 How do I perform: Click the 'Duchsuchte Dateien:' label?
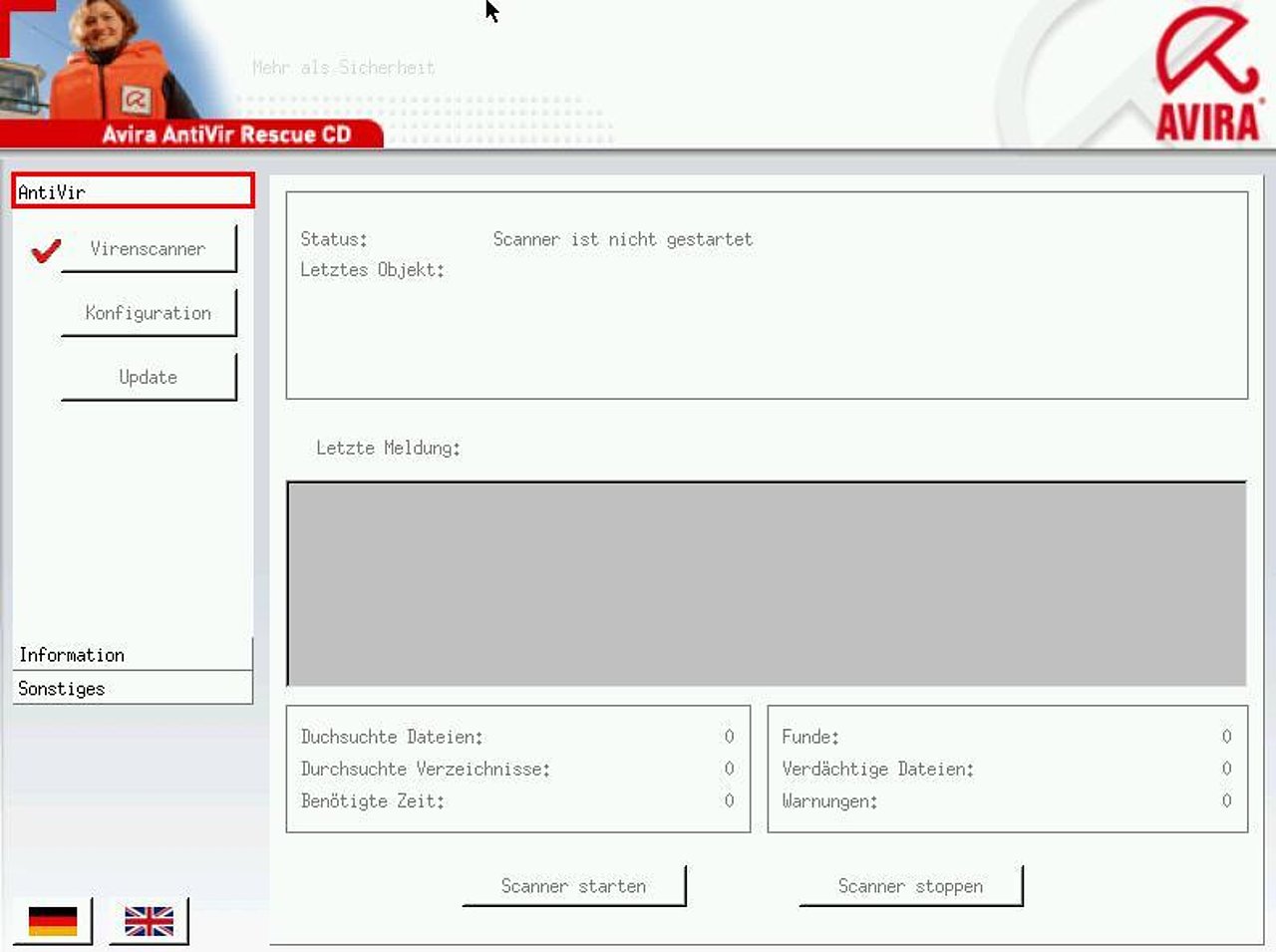[x=392, y=738]
